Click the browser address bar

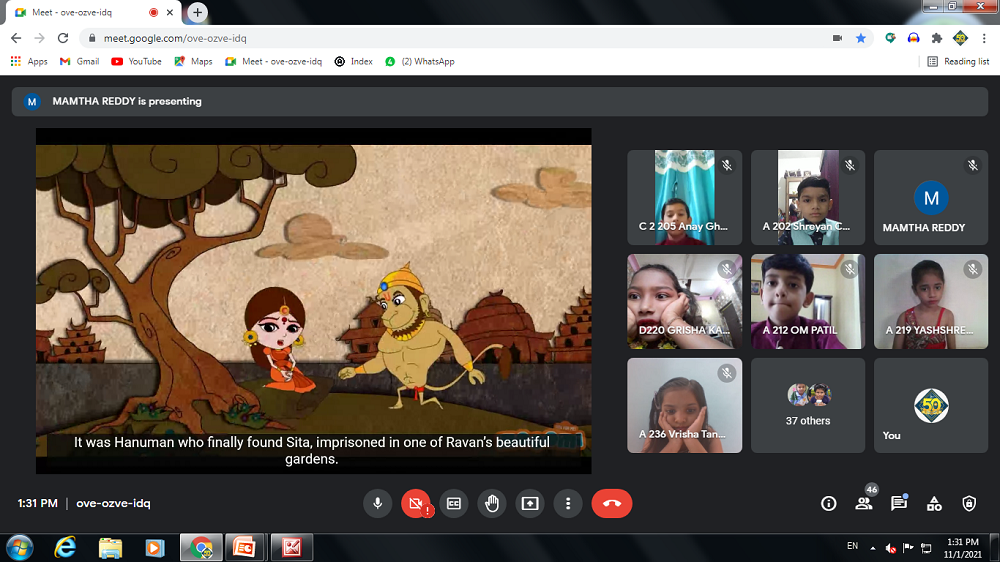pos(450,38)
